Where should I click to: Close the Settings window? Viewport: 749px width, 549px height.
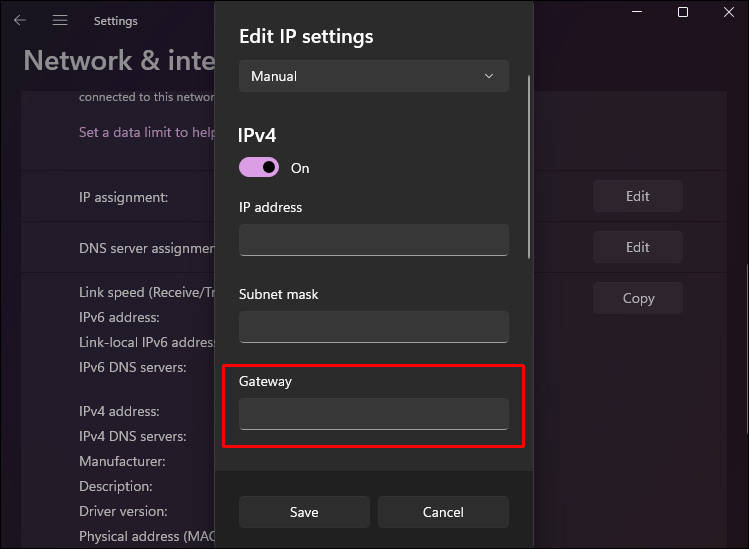(729, 12)
